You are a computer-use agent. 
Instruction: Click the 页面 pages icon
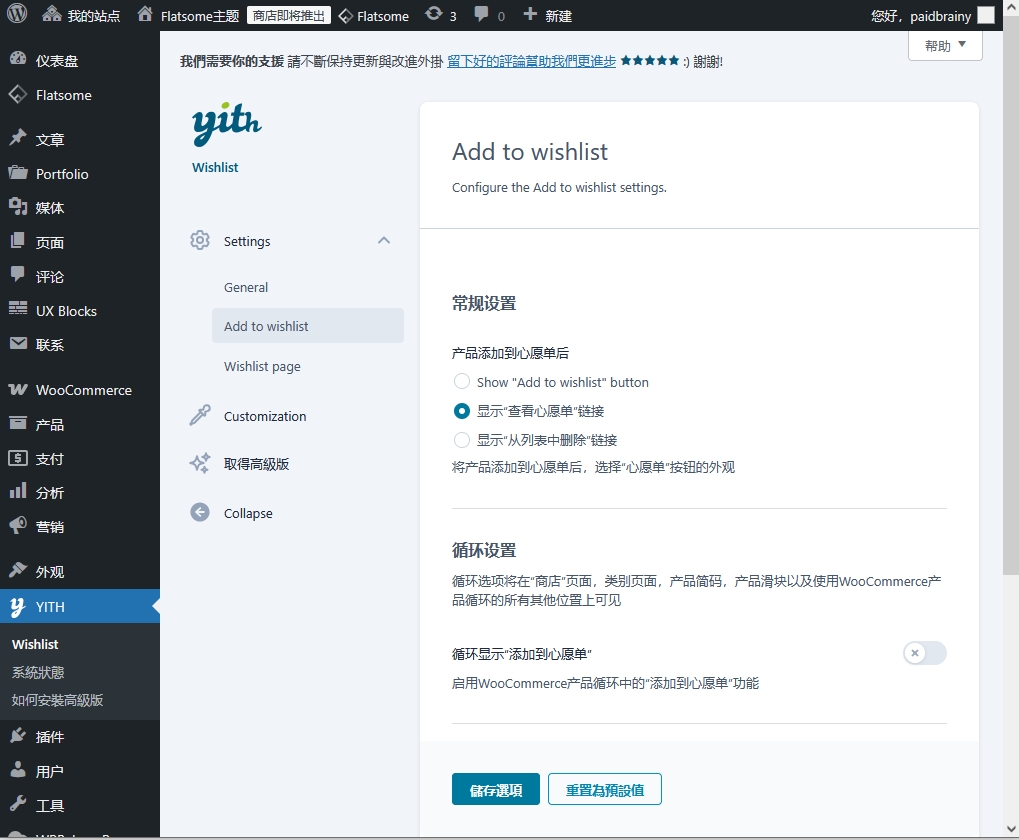18,242
